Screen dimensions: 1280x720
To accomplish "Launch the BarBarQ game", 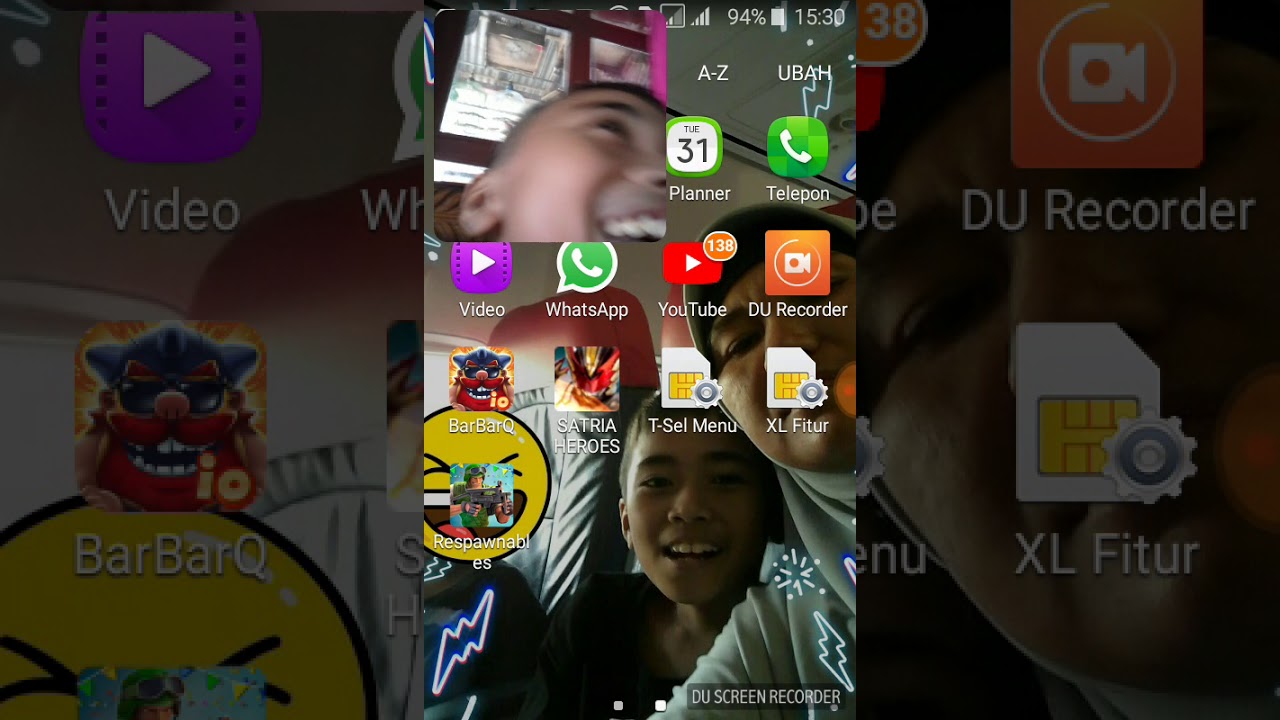I will [x=481, y=379].
